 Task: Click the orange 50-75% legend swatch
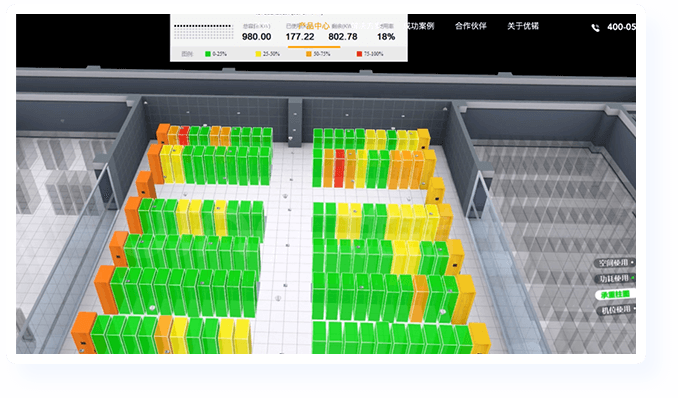[309, 54]
